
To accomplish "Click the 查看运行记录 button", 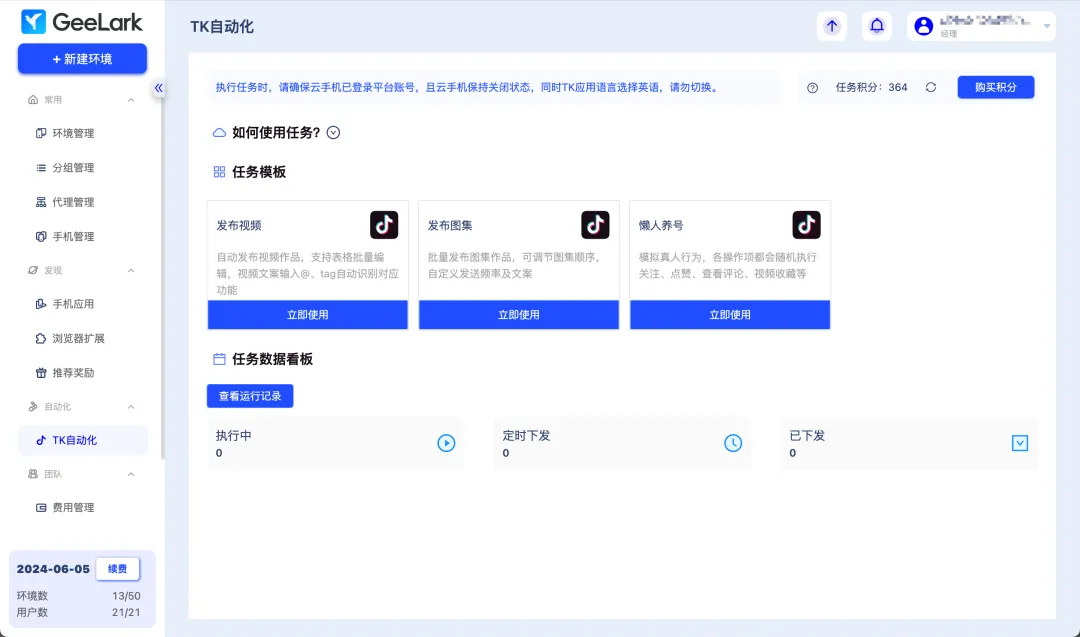I will [x=250, y=396].
